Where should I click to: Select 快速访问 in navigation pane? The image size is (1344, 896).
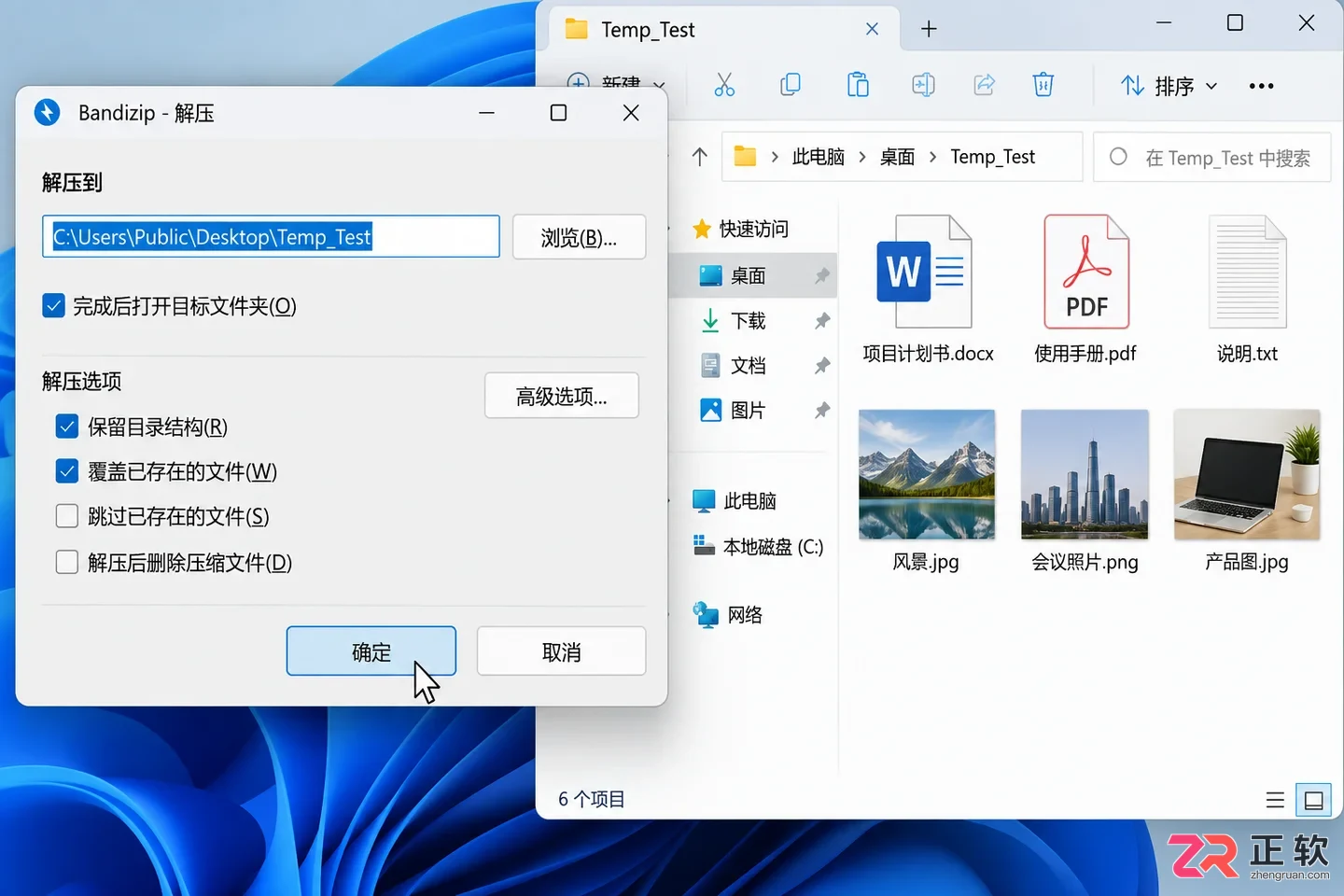(x=741, y=229)
